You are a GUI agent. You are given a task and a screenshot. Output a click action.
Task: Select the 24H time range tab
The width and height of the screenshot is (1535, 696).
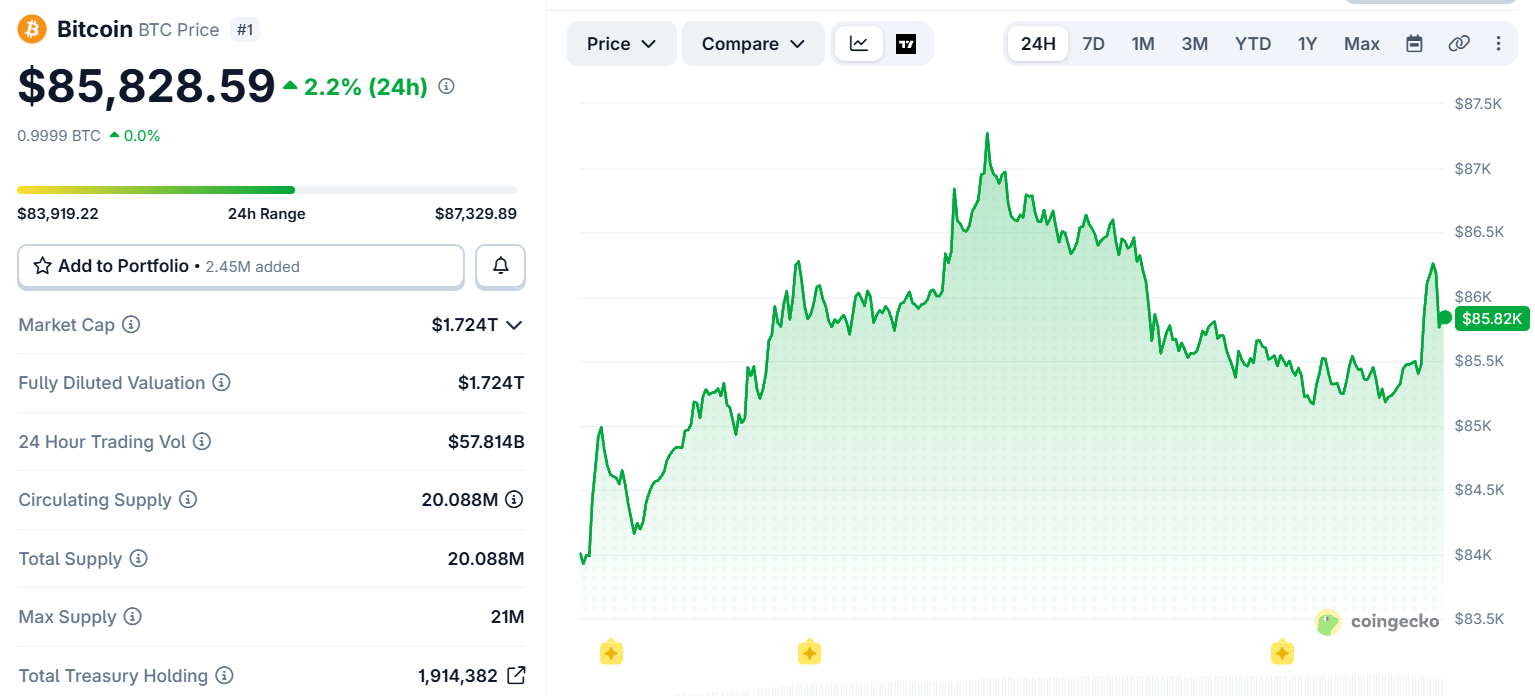click(1038, 44)
